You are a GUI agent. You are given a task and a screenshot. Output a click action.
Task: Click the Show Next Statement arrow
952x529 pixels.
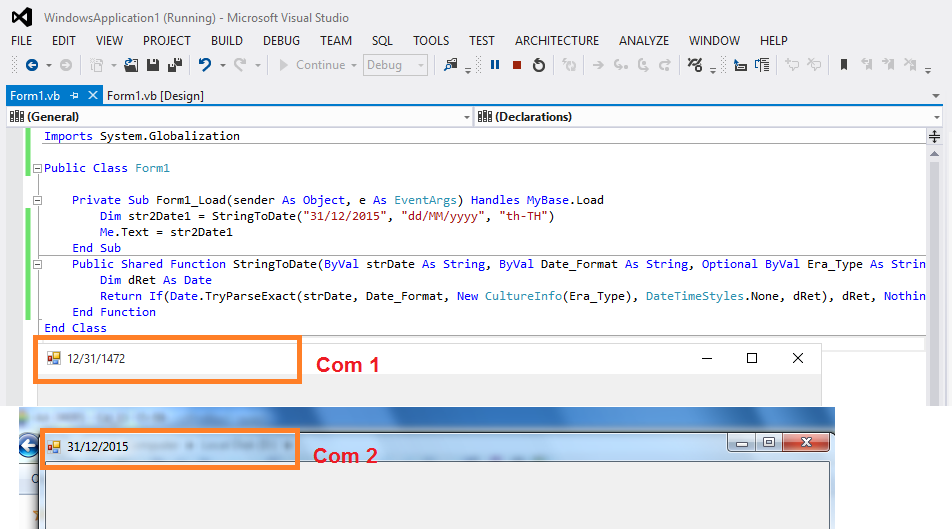point(598,65)
